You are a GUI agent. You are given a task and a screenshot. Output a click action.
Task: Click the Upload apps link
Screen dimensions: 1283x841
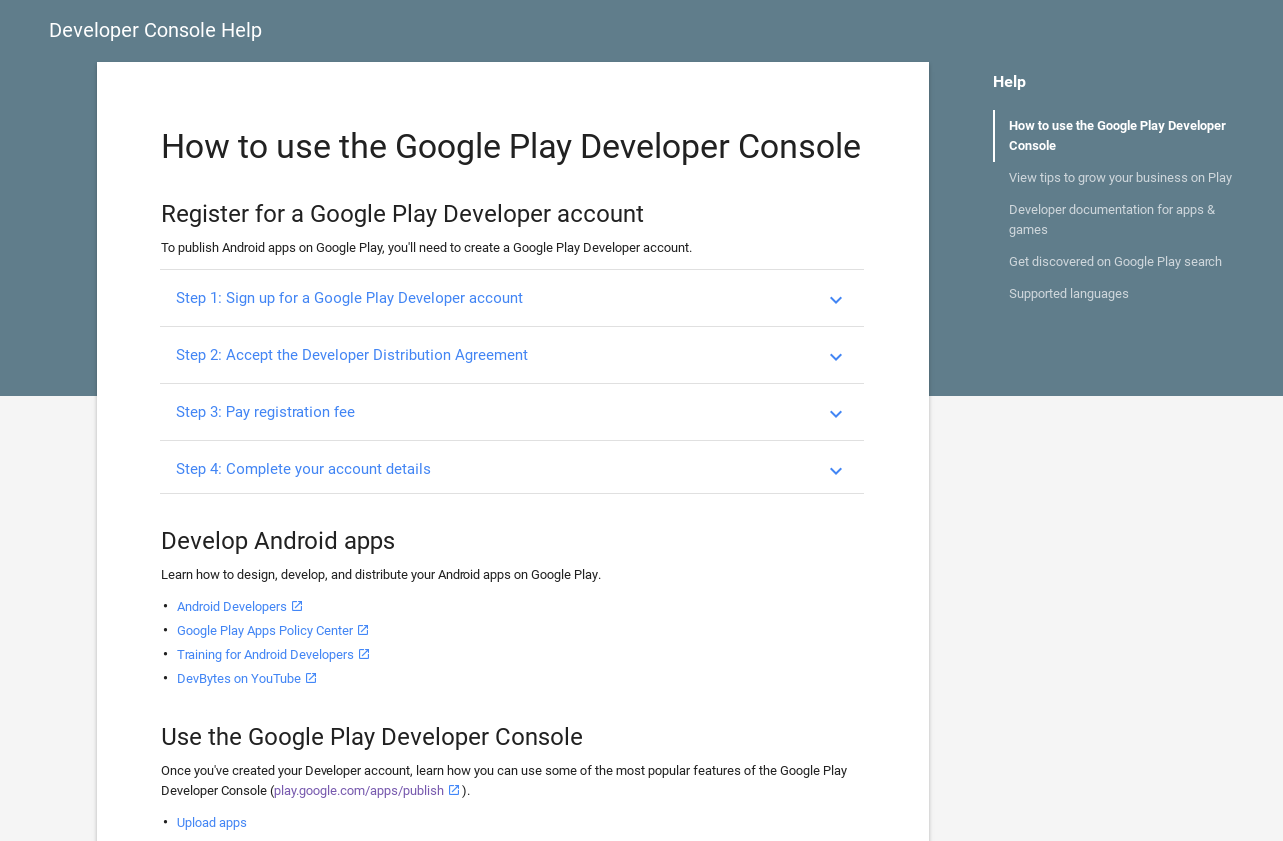click(212, 823)
